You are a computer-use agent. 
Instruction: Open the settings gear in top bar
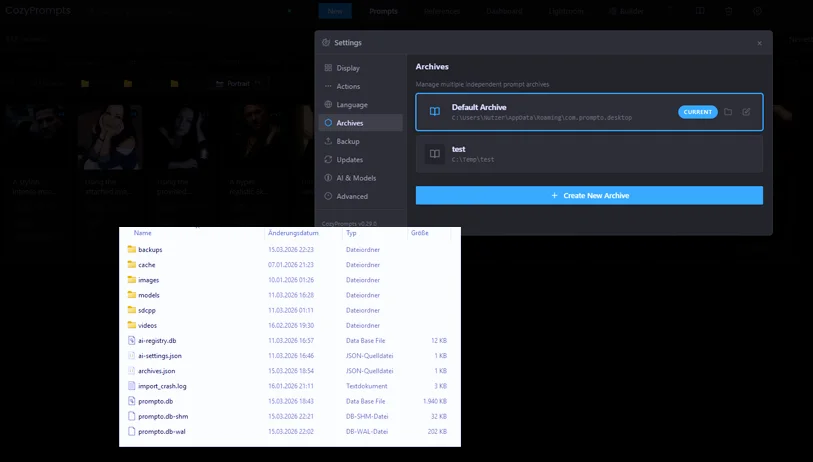coord(757,11)
